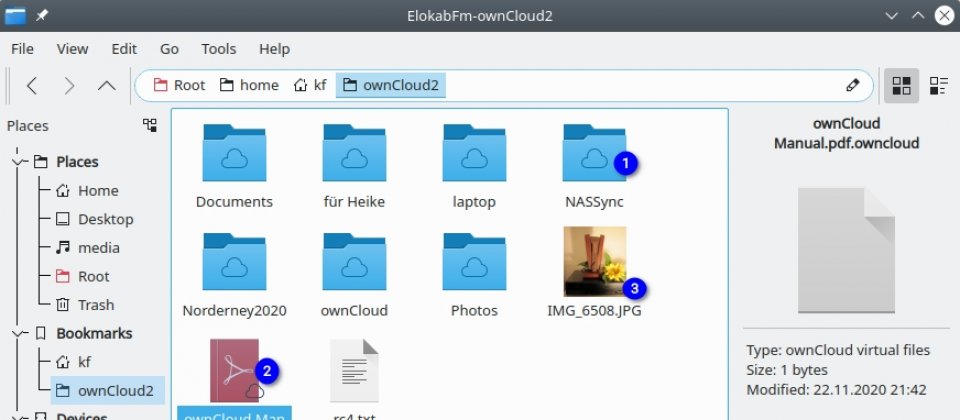Collapse the Places tree group

click(x=17, y=162)
